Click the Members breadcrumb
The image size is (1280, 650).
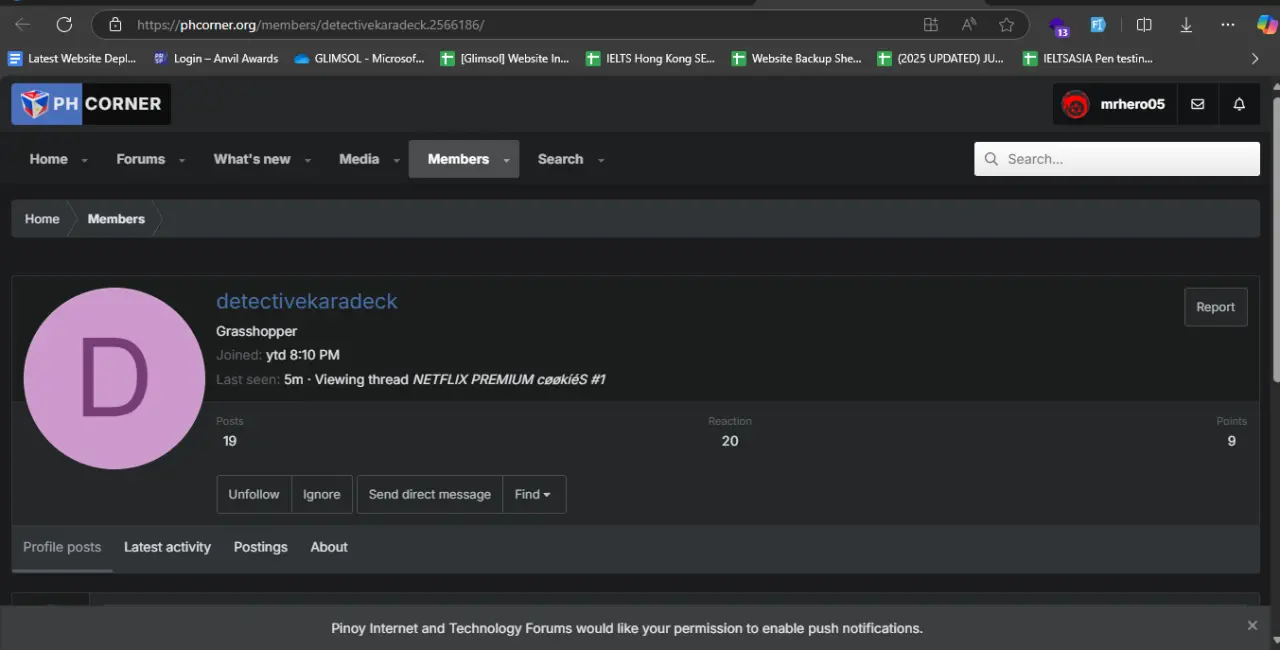click(x=116, y=219)
